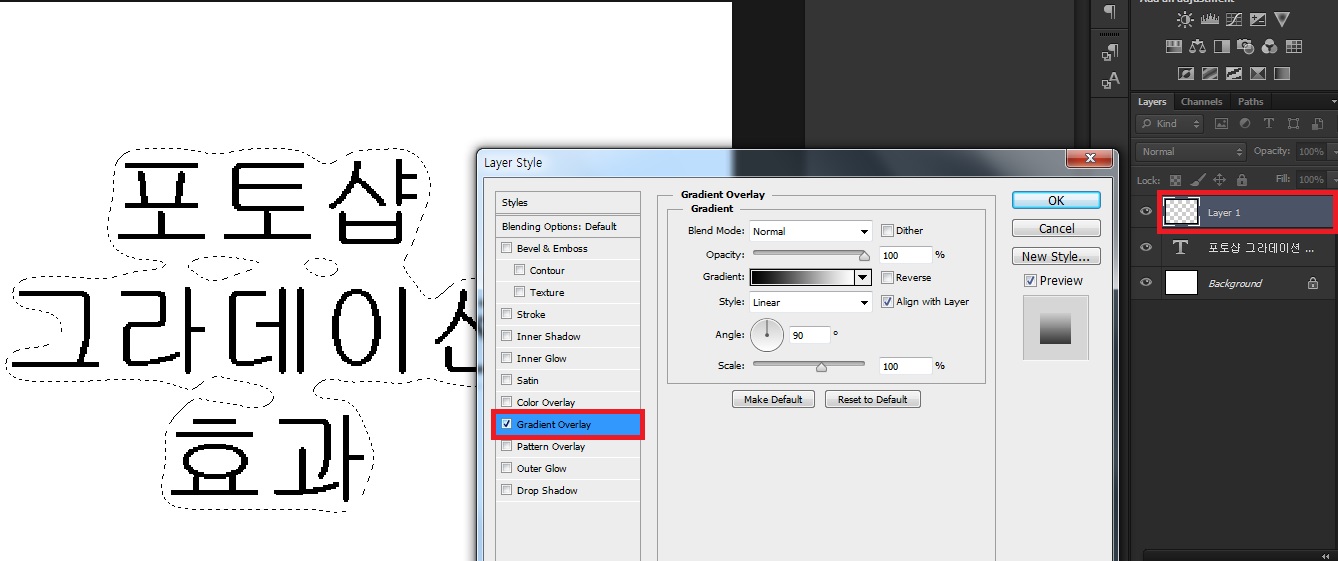Add a Gradient Map adjustment
The image size is (1338, 561).
point(1282,73)
